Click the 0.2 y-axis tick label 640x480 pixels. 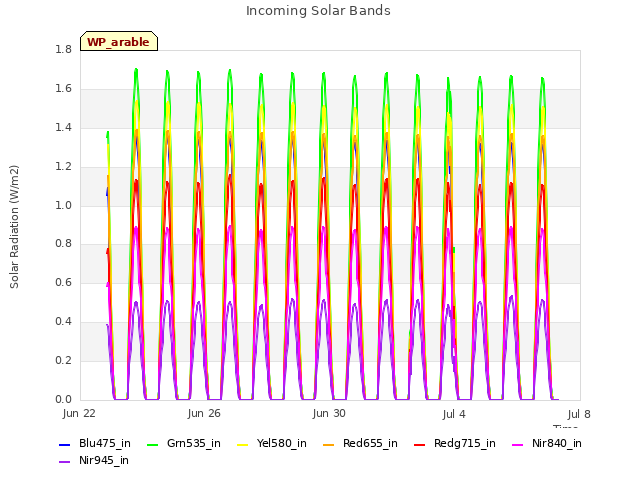pos(63,360)
